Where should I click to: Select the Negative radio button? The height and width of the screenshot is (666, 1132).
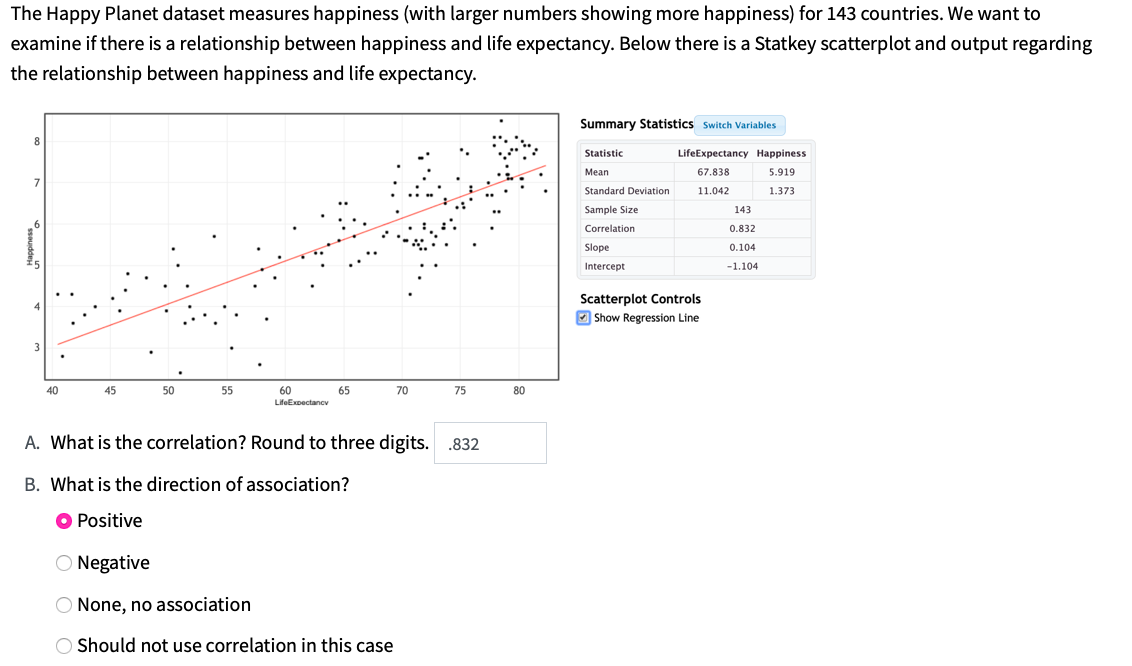(x=63, y=562)
